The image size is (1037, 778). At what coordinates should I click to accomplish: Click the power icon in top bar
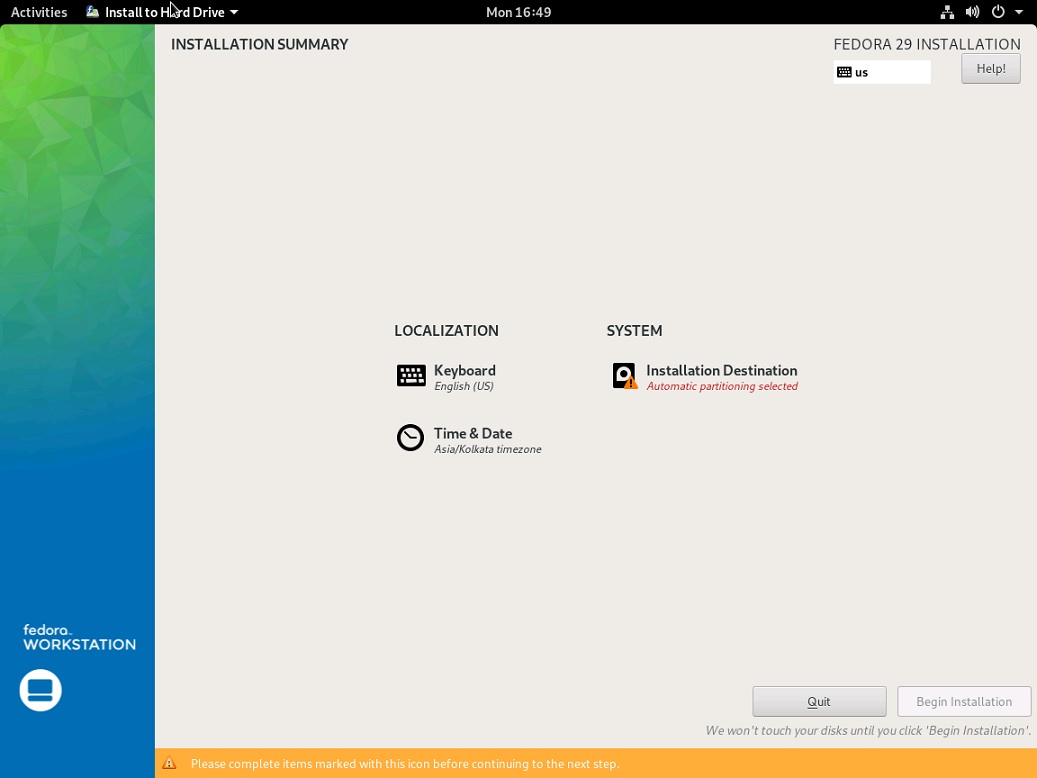coord(998,12)
